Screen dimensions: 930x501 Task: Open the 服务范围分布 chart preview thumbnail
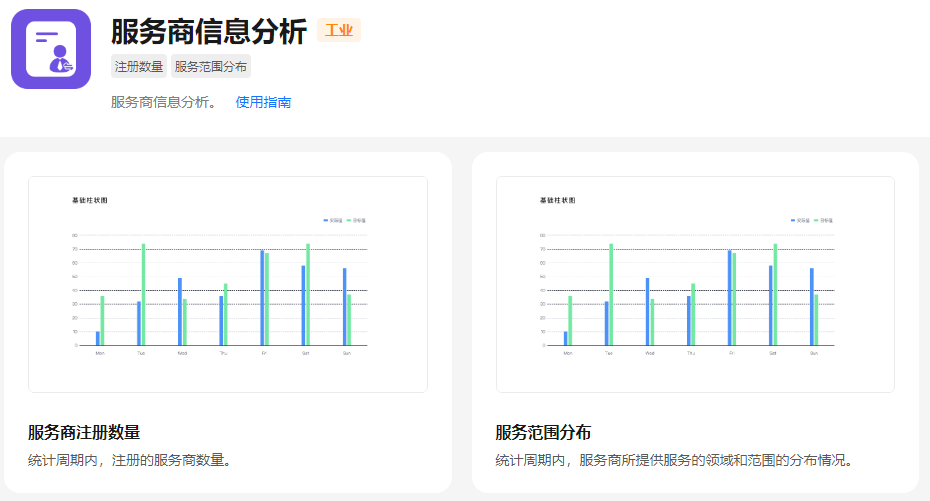pyautogui.click(x=695, y=284)
